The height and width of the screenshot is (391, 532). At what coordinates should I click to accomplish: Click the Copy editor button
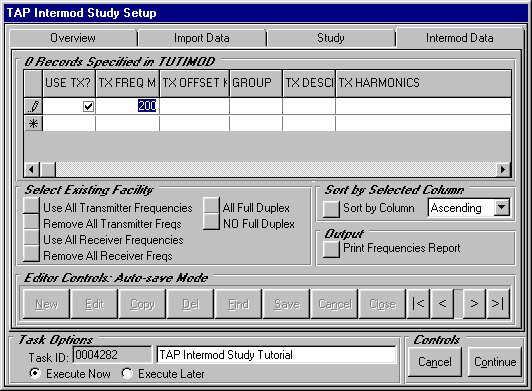[142, 303]
